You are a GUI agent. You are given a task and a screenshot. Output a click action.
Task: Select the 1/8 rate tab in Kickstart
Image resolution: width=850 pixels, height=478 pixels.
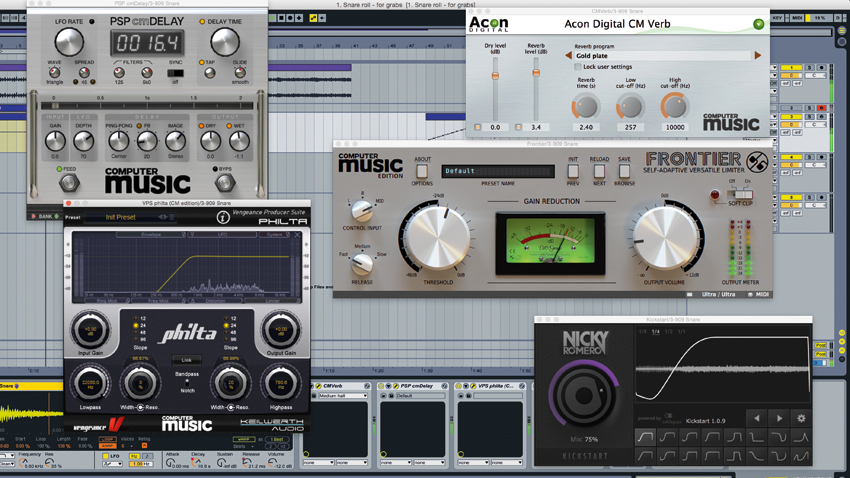point(642,331)
